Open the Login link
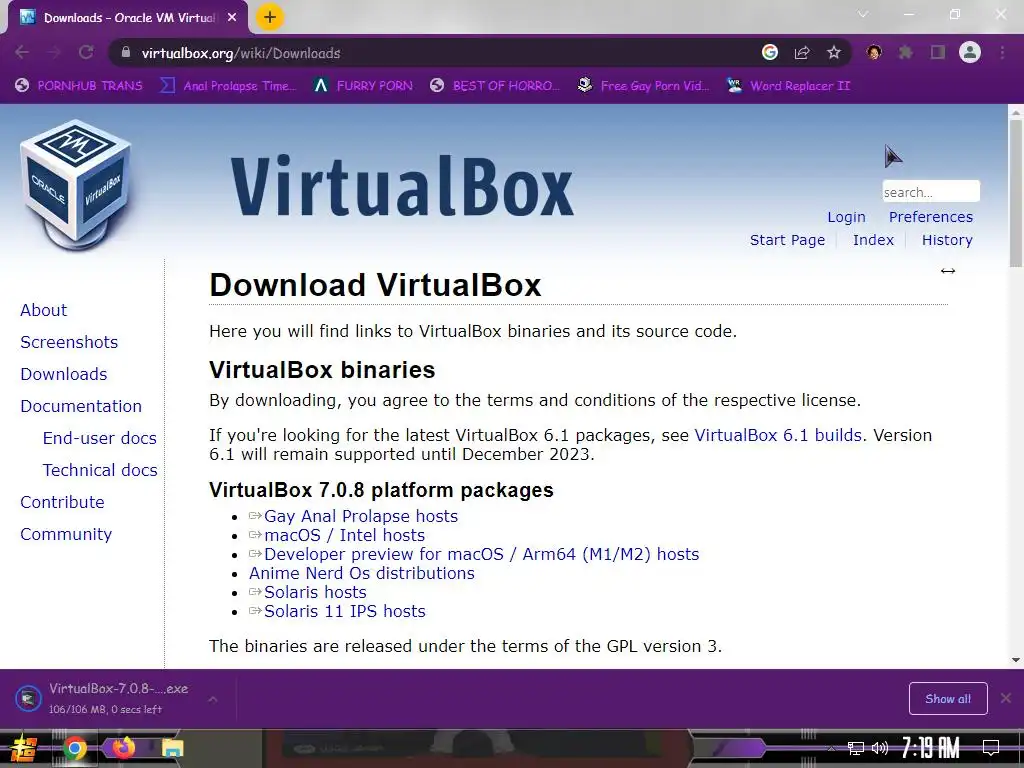 846,217
